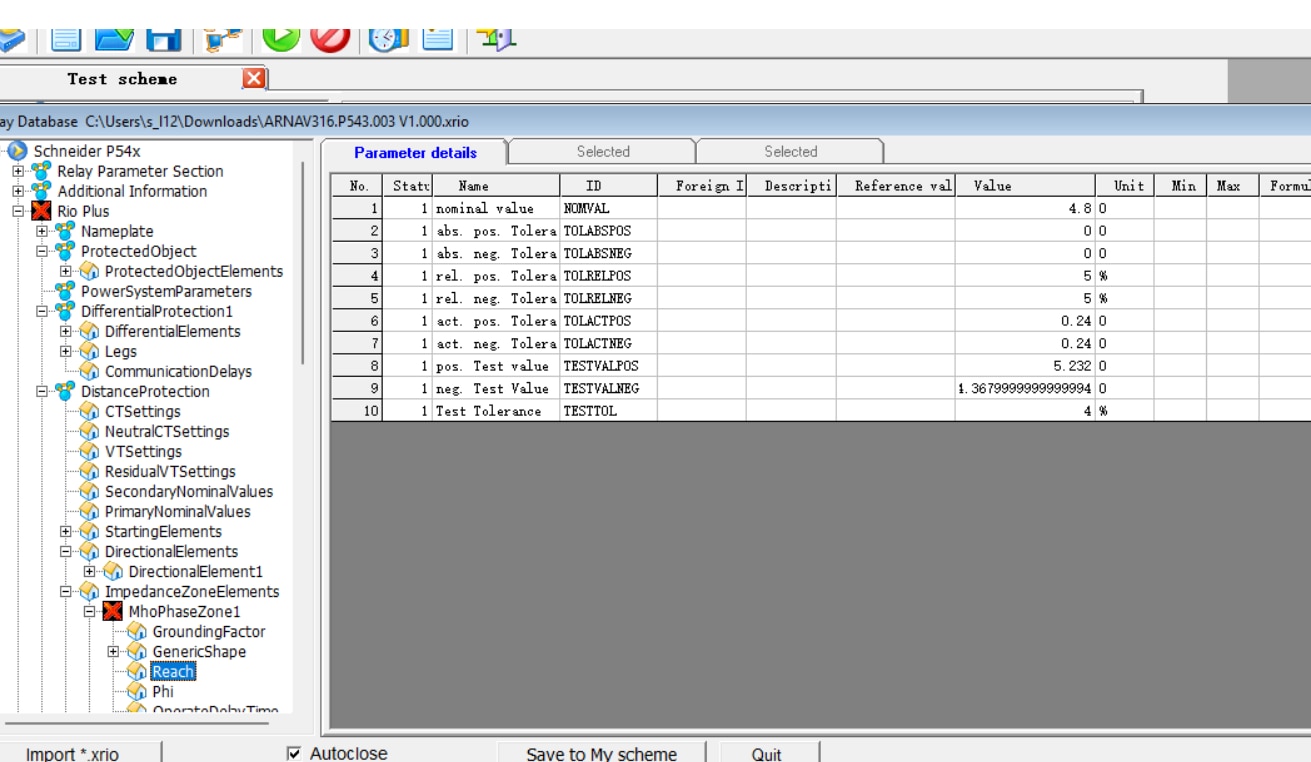Click the Value column header
Viewport: 1311px width, 762px height.
point(1025,185)
